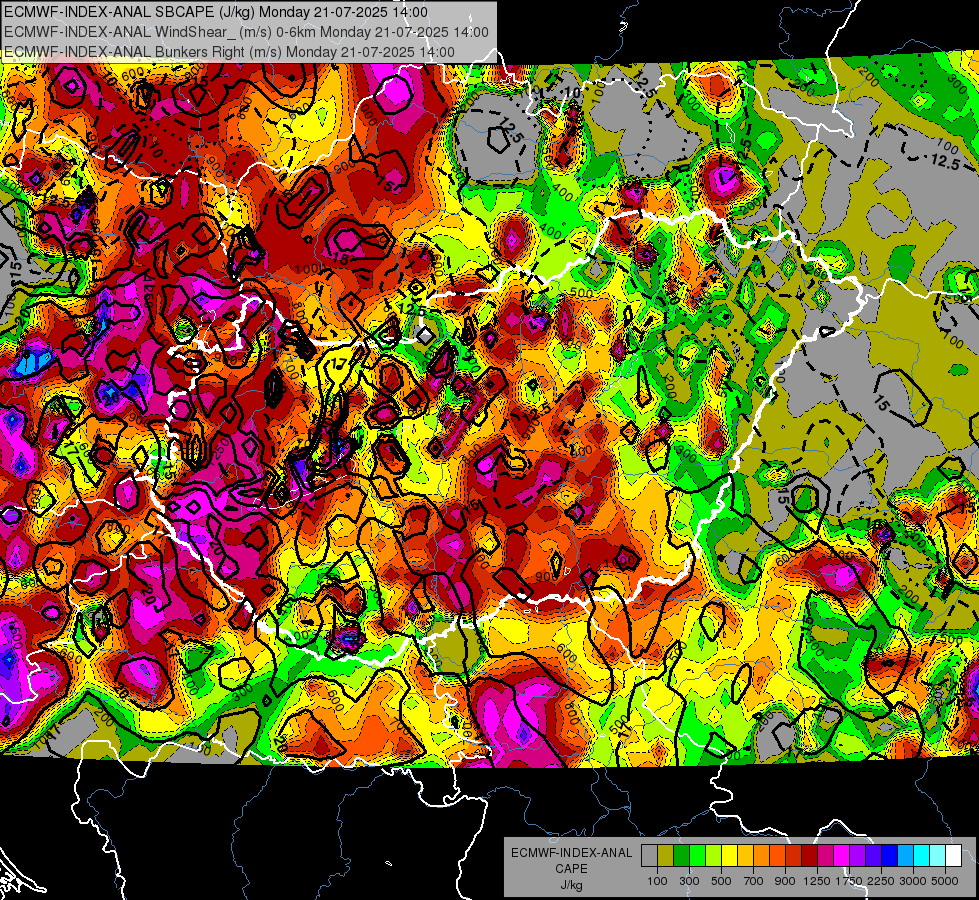979x900 pixels.
Task: Click the 700 tick label under colorbar
Action: (754, 881)
